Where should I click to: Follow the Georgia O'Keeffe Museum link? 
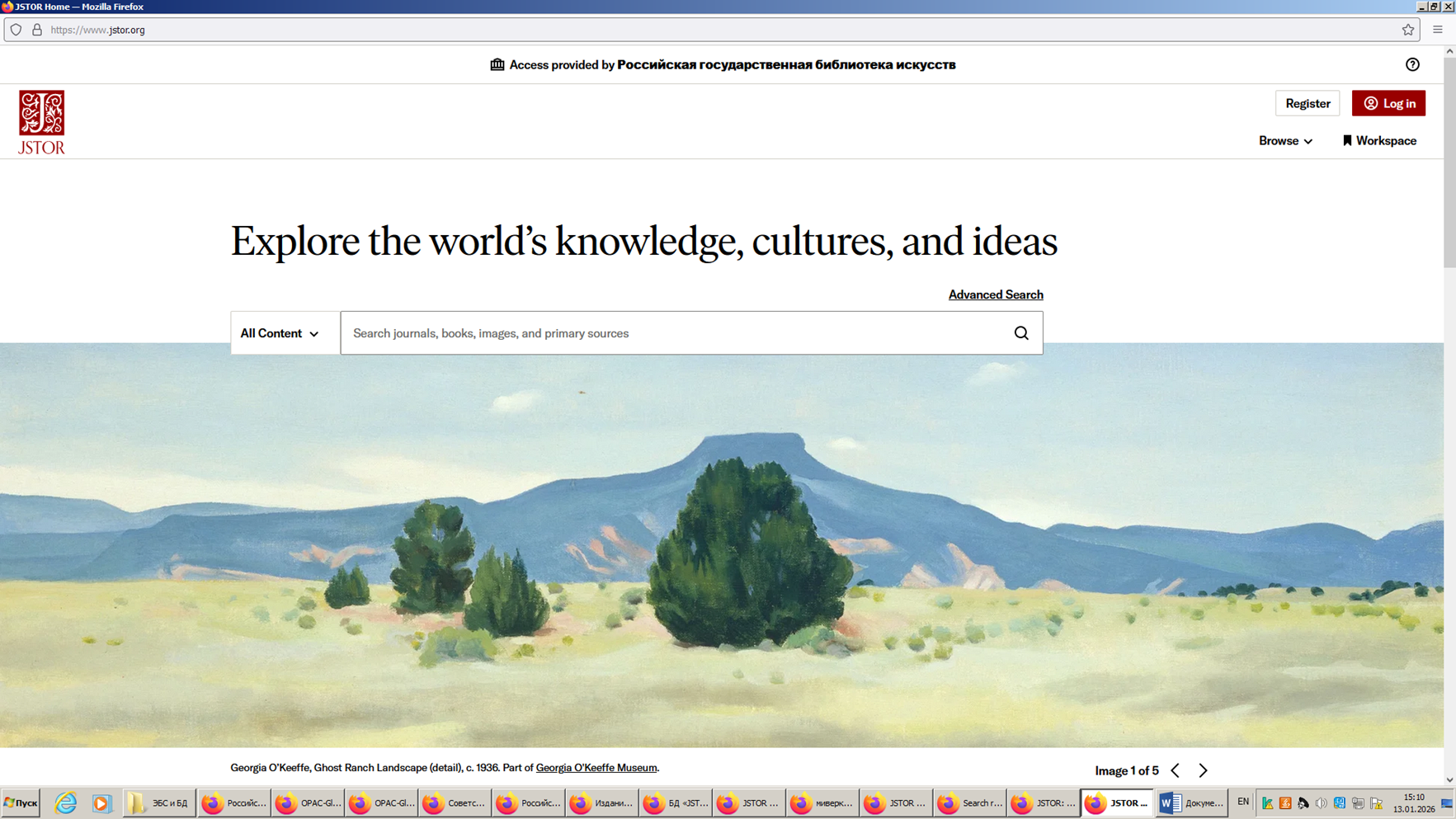[x=596, y=768]
